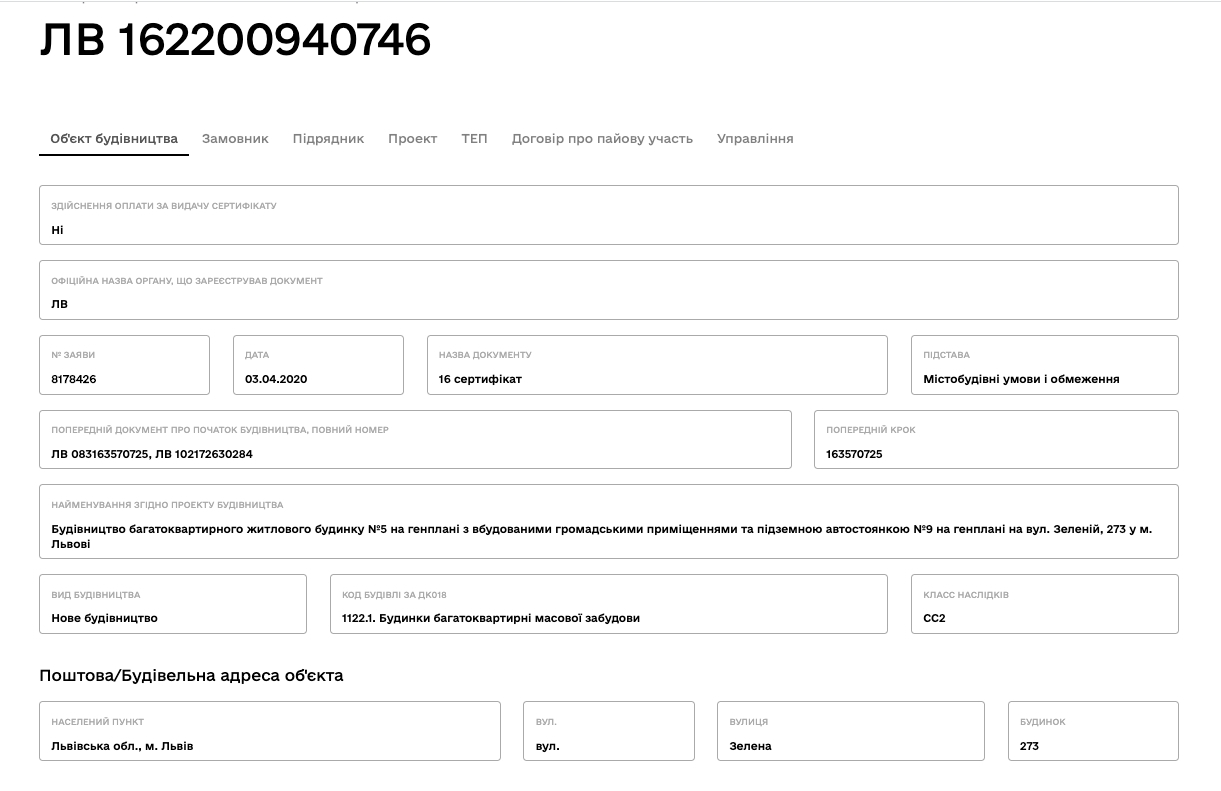Switch to the Проект tab

coord(413,139)
